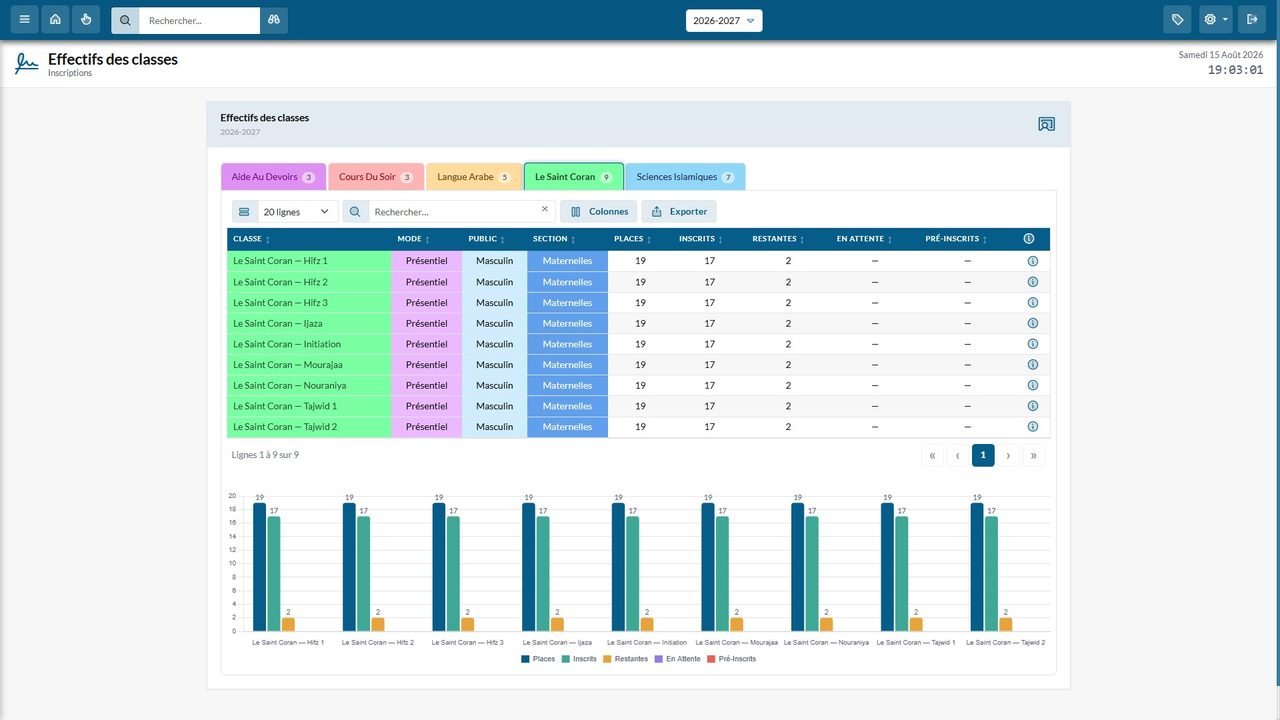Open the 20 lignes page size dropdown
1280x720 pixels.
[297, 212]
